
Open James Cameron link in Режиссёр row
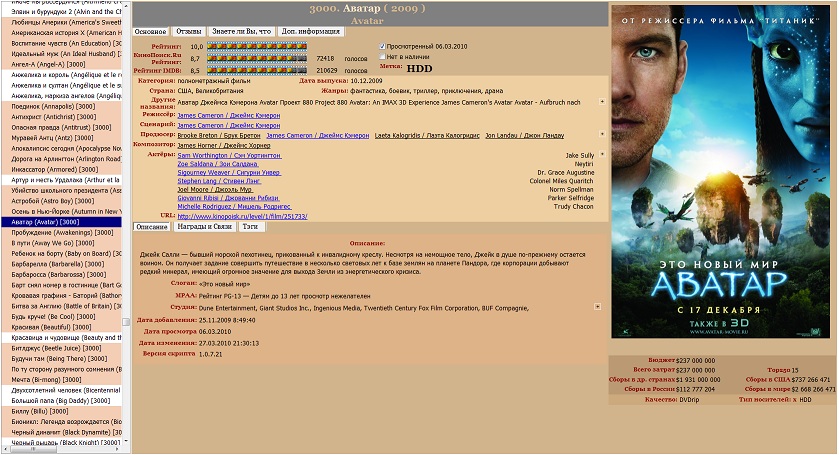point(228,116)
